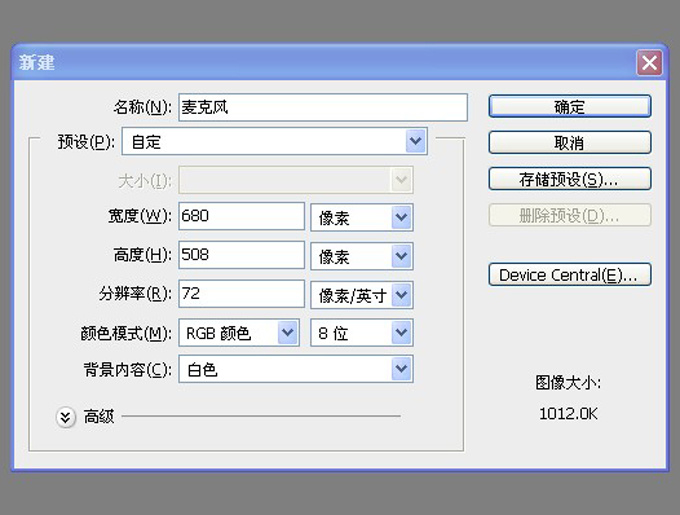Viewport: 680px width, 515px height.
Task: Click the 名称(N): label
Action: pos(143,107)
